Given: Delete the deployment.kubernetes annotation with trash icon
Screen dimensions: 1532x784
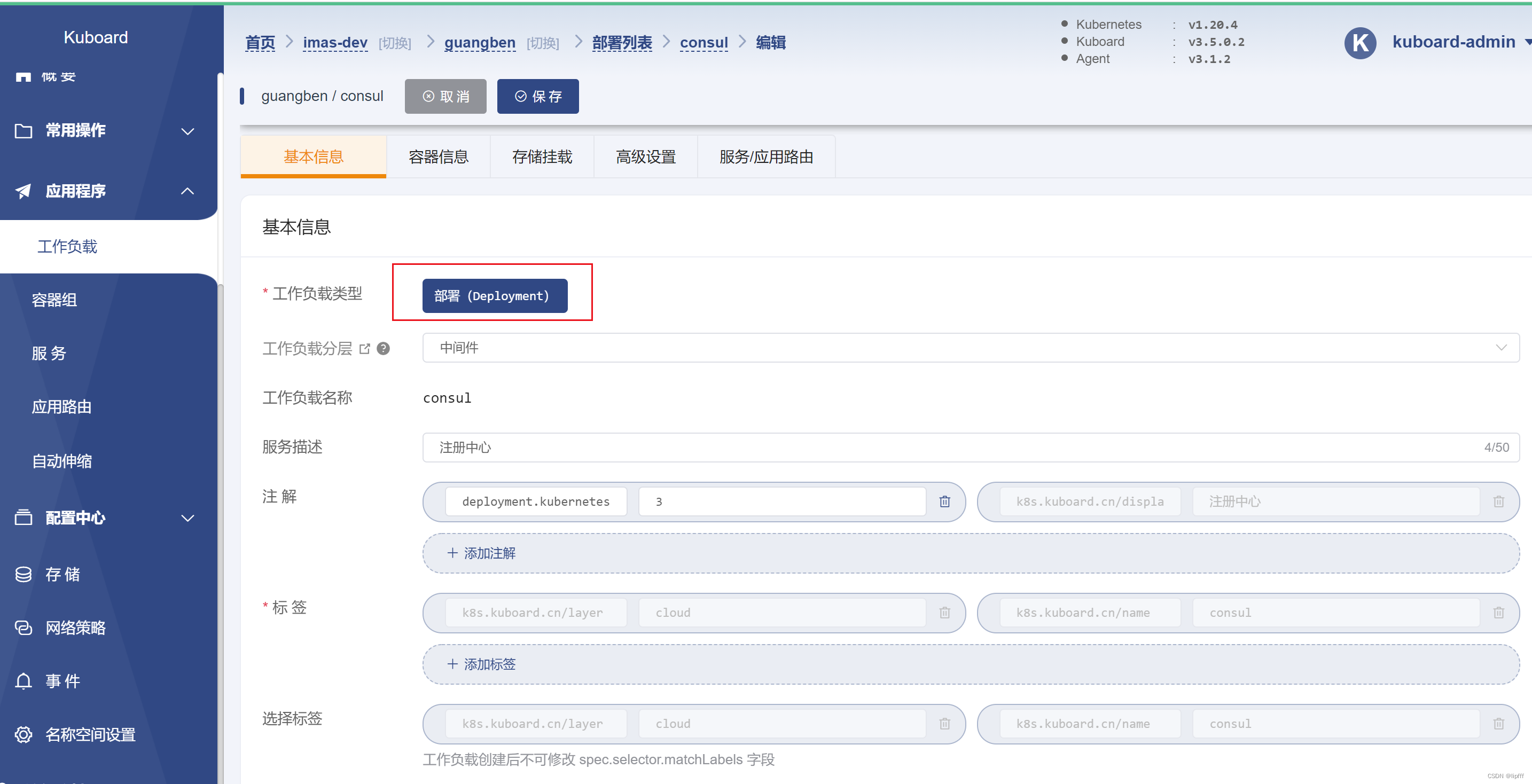Looking at the screenshot, I should coord(945,501).
